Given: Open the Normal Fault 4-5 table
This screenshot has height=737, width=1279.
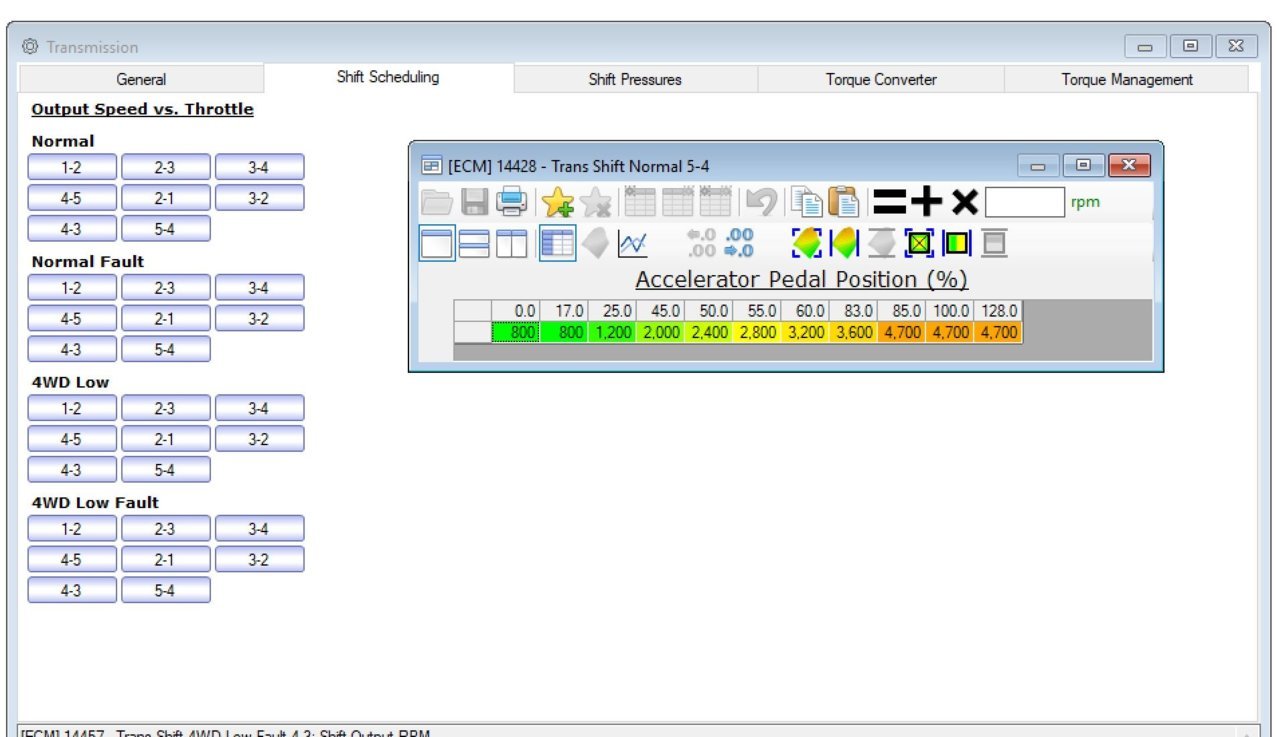Looking at the screenshot, I should 72,319.
